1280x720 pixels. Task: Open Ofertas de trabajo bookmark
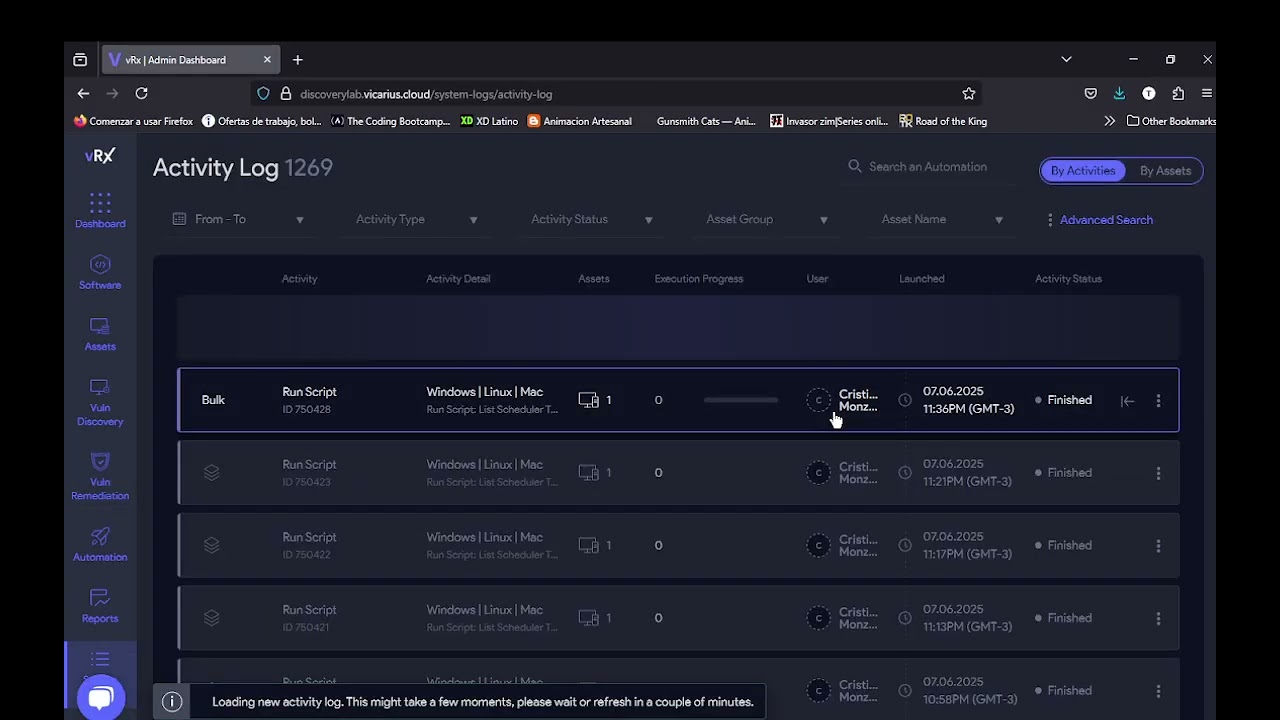pyautogui.click(x=262, y=121)
